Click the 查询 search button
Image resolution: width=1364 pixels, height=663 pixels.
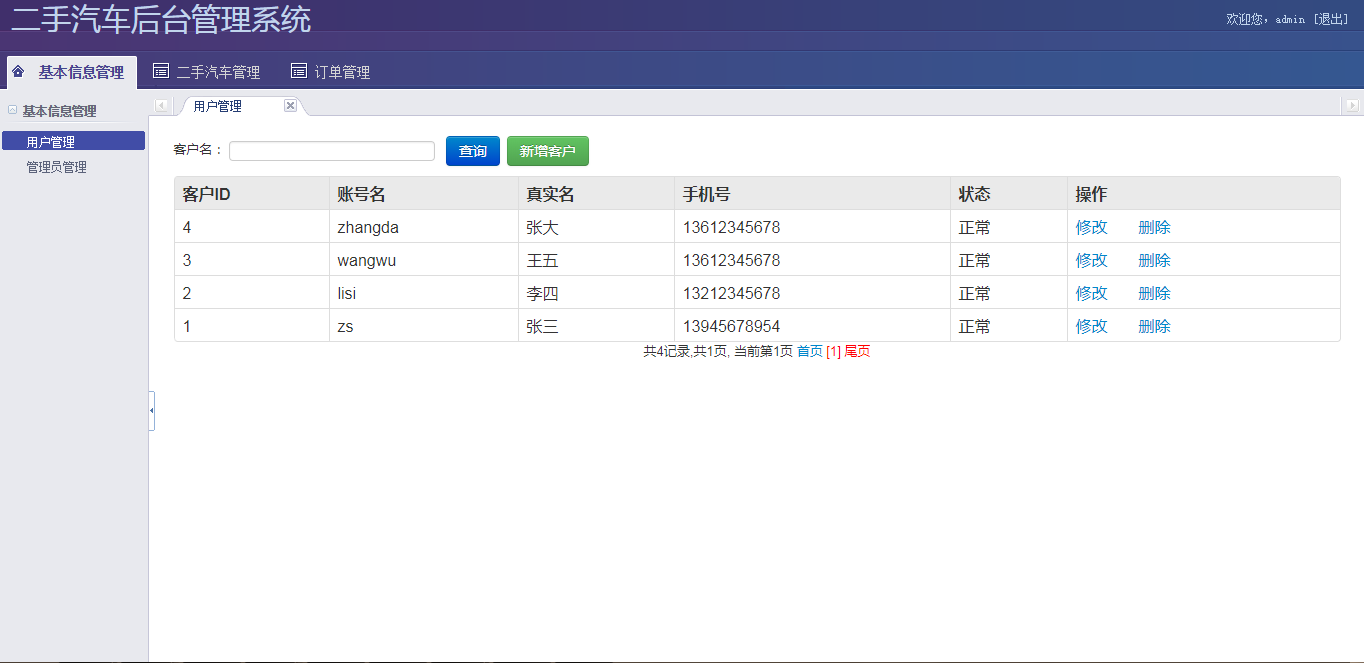473,151
